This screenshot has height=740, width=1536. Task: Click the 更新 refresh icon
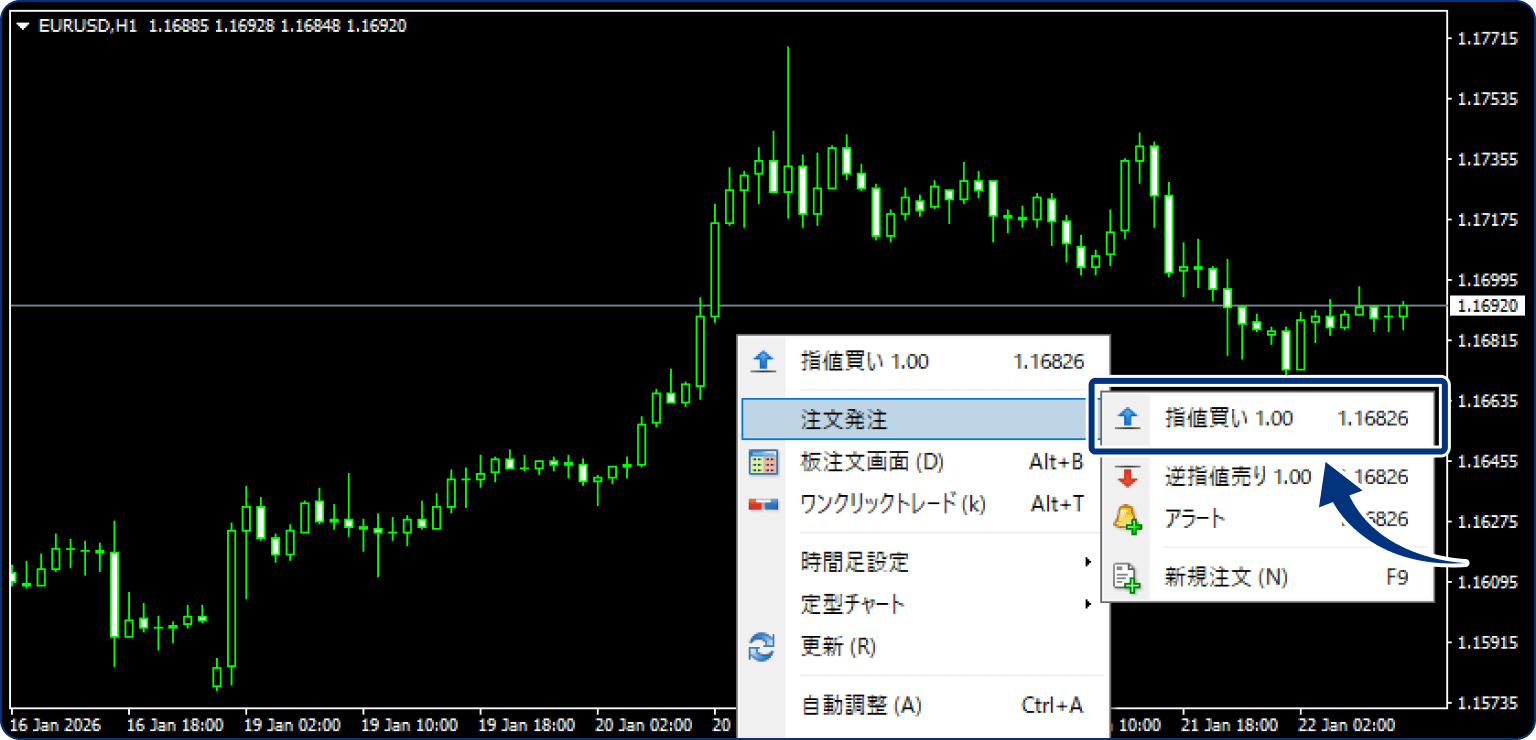[763, 647]
